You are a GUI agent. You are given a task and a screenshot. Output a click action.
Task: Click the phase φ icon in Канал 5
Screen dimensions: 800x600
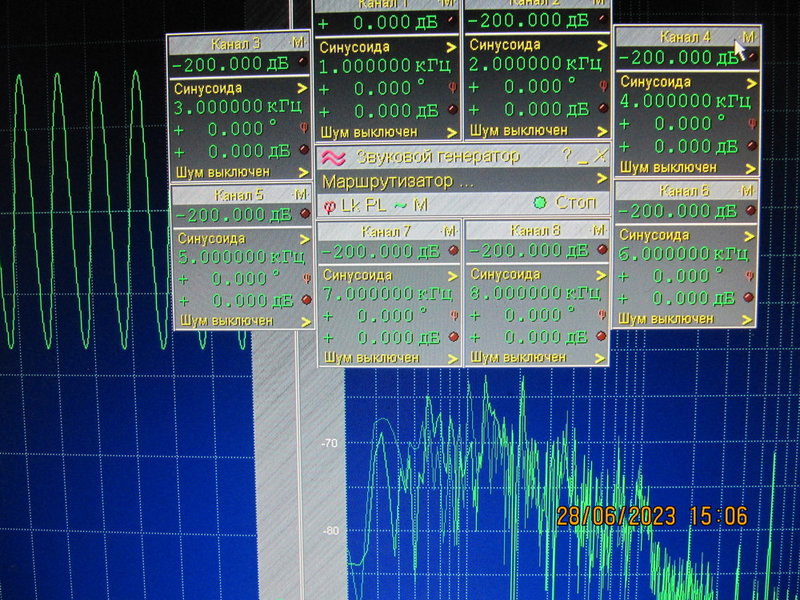tap(307, 278)
